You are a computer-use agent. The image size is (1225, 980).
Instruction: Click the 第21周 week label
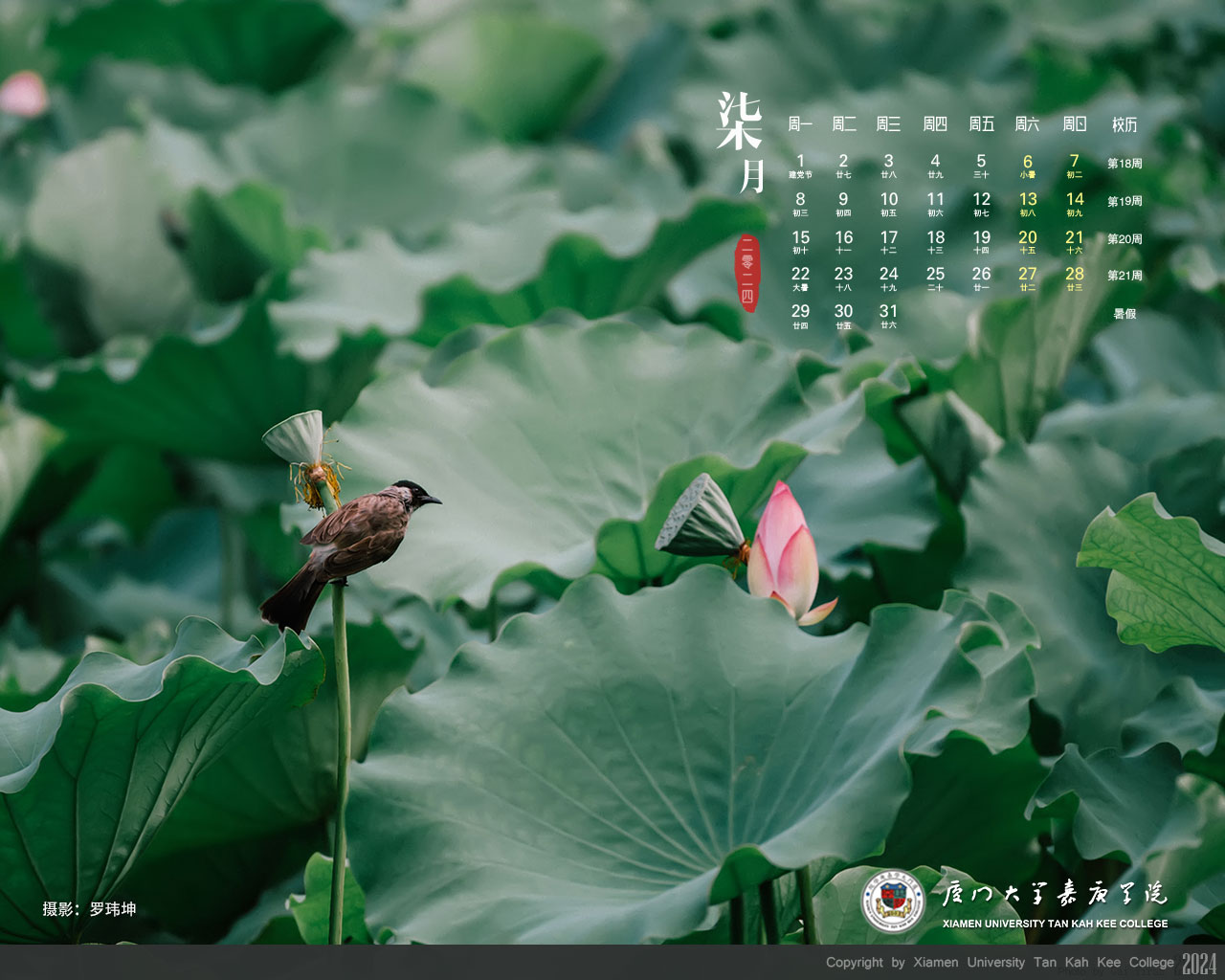click(1125, 276)
